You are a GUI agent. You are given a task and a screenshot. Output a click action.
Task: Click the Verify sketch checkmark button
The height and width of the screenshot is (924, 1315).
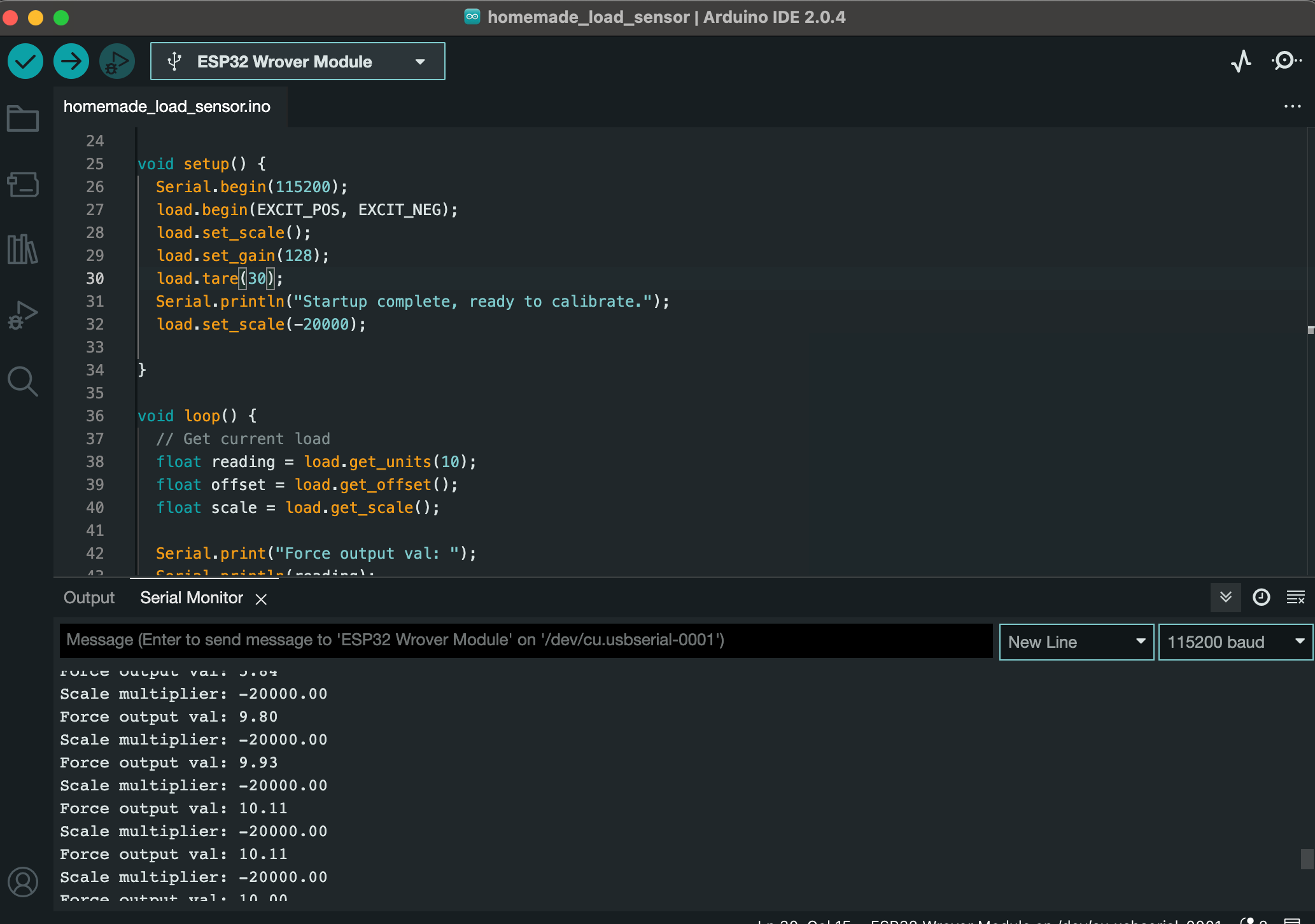tap(25, 62)
